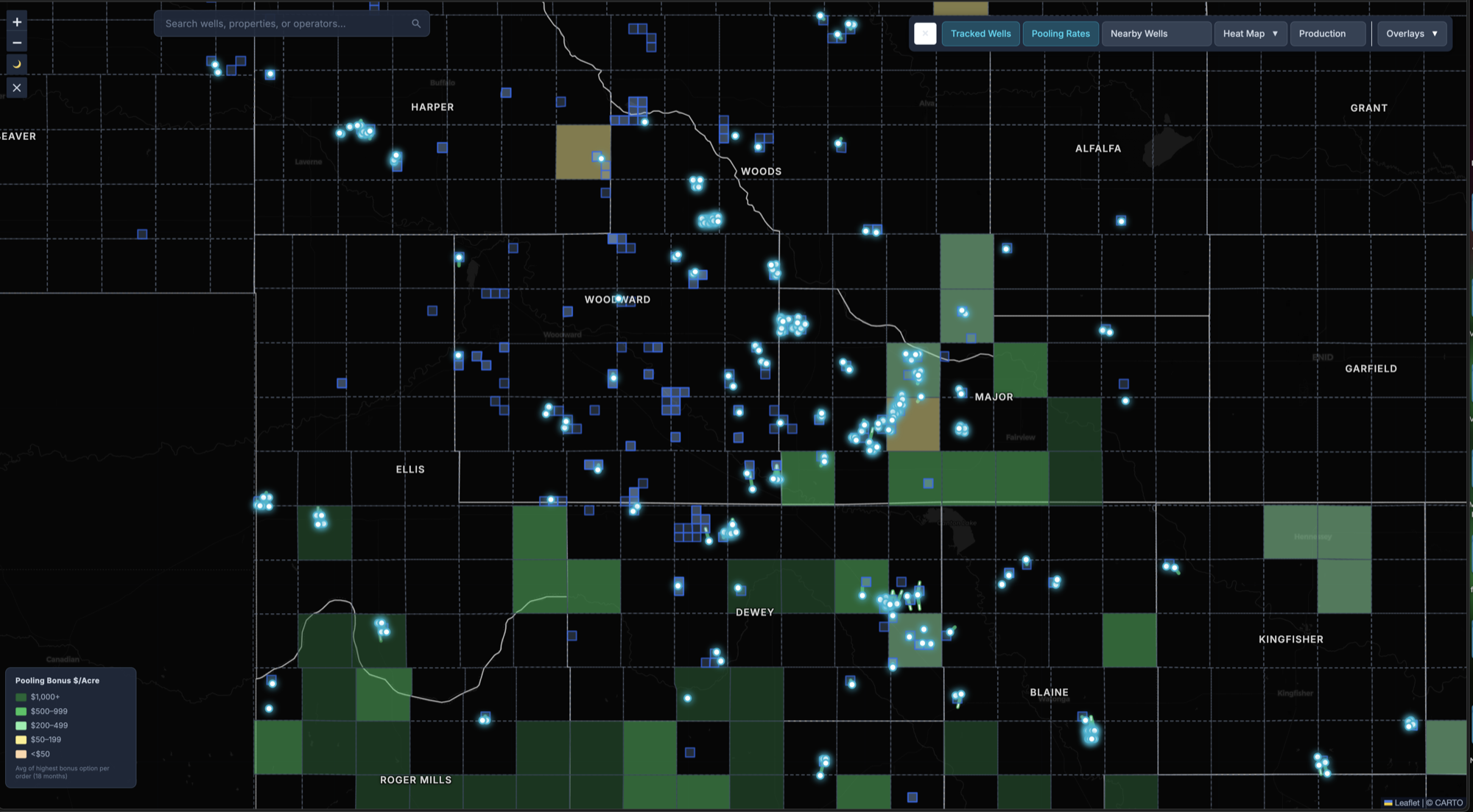Click the Leaflet attribution flag icon
This screenshot has width=1473, height=812.
click(1388, 802)
